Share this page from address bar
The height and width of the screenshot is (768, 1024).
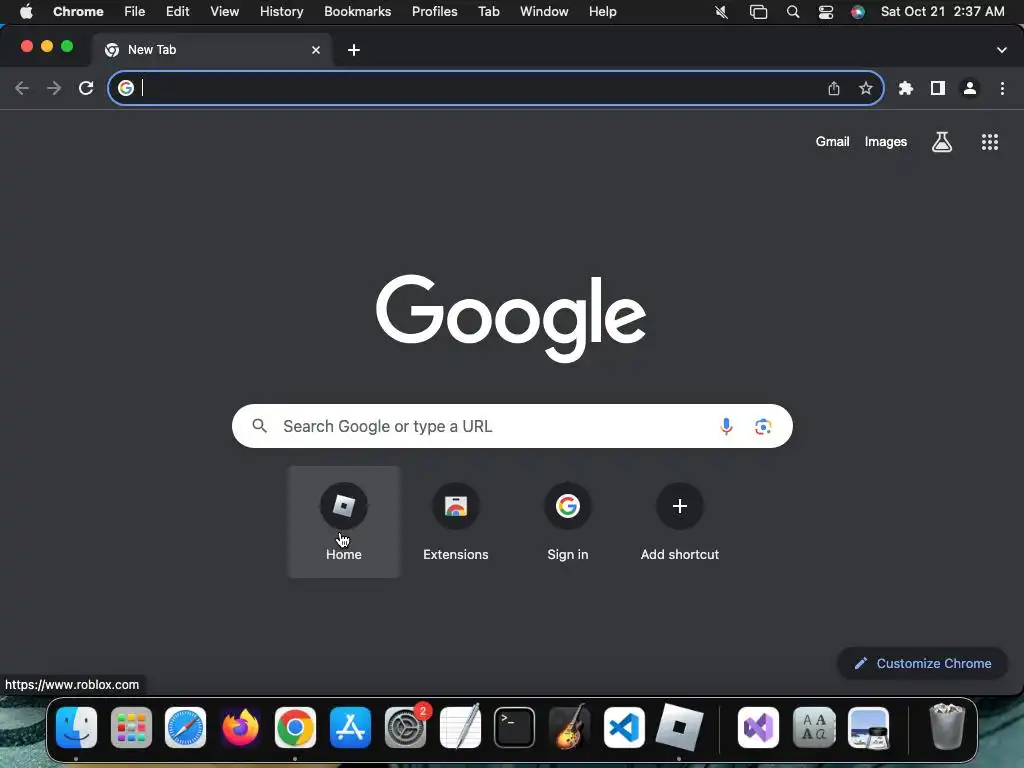click(834, 88)
